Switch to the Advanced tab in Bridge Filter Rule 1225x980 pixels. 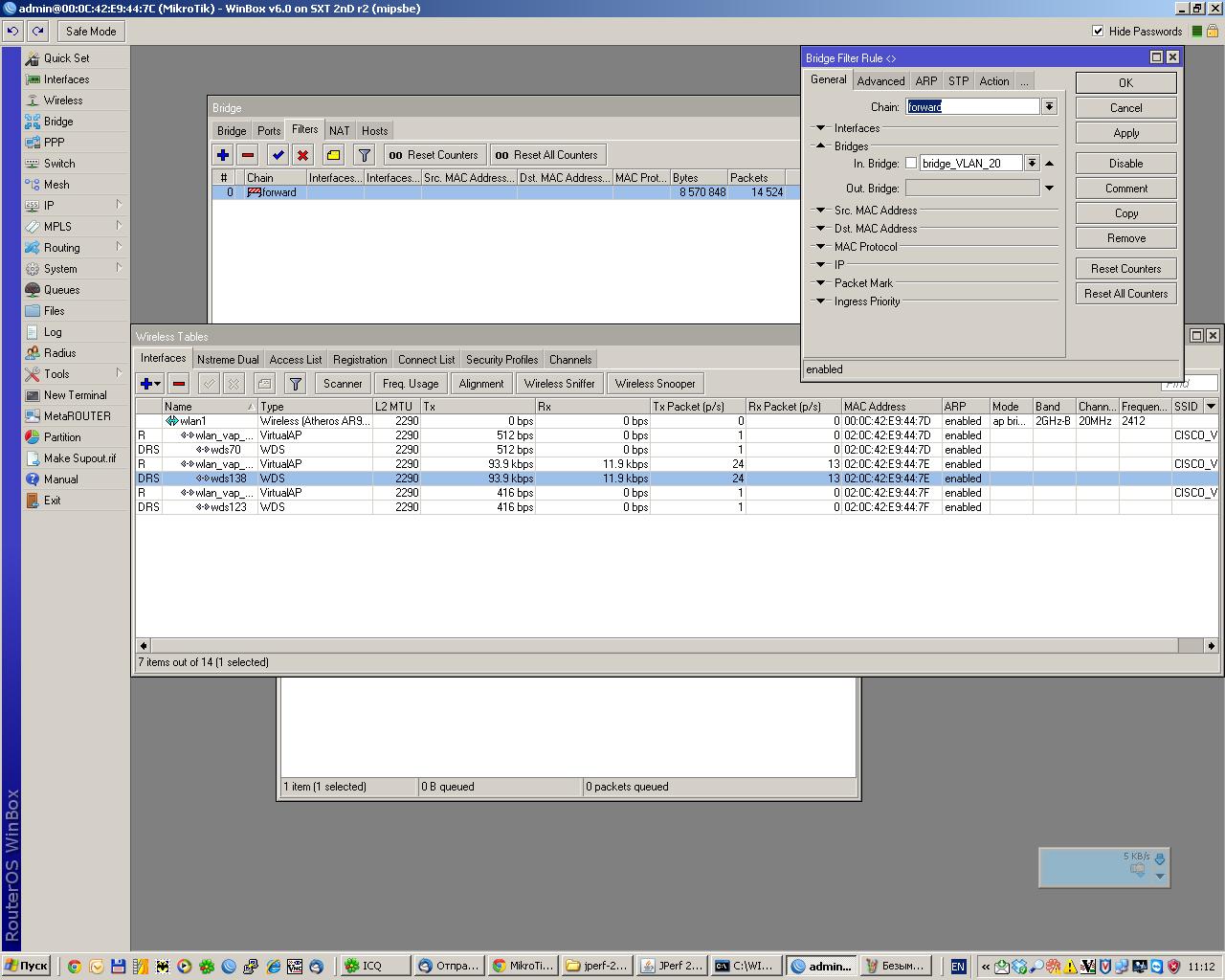click(x=880, y=81)
